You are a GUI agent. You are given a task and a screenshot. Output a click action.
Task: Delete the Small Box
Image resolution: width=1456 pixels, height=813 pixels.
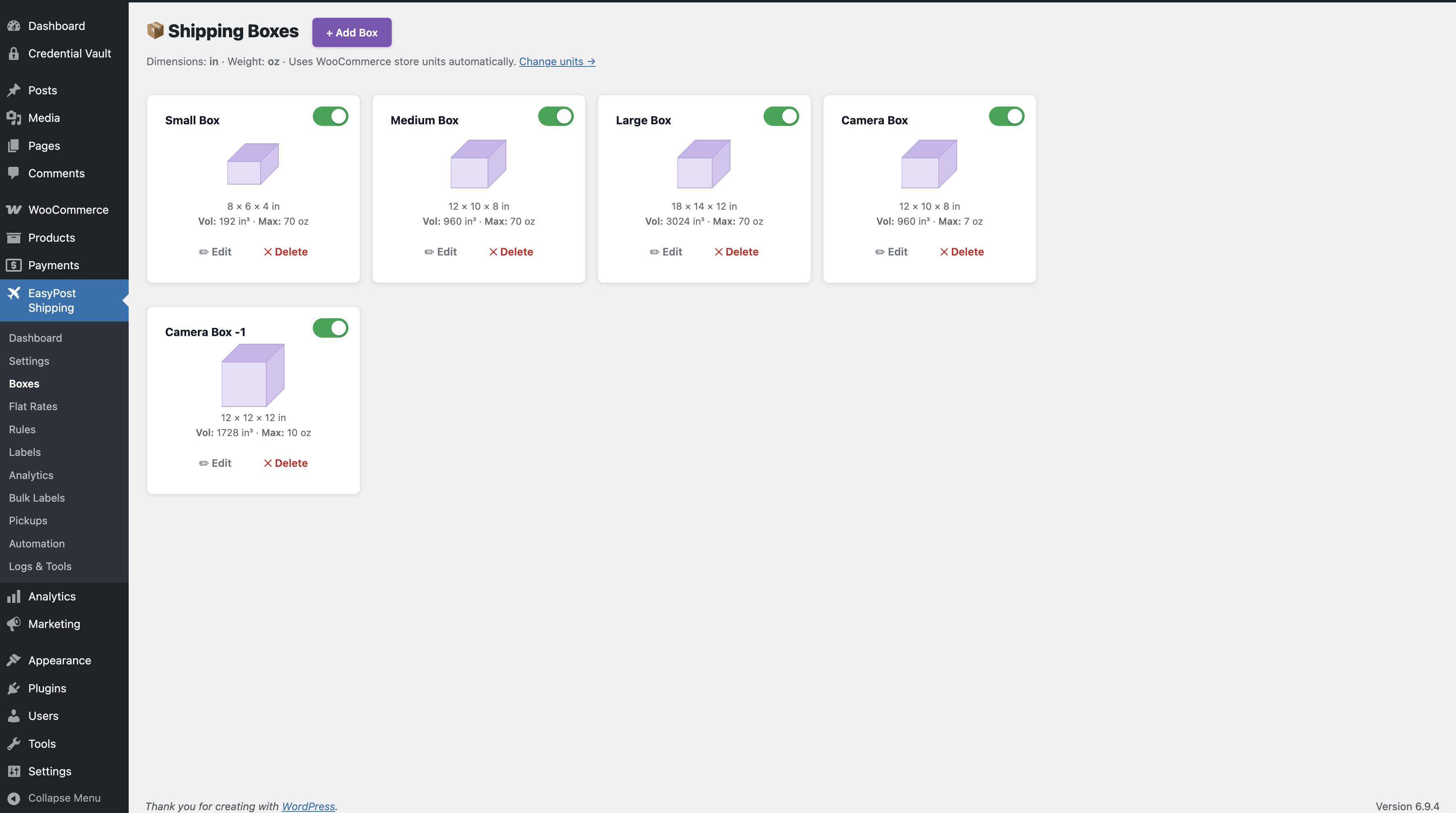click(x=285, y=252)
